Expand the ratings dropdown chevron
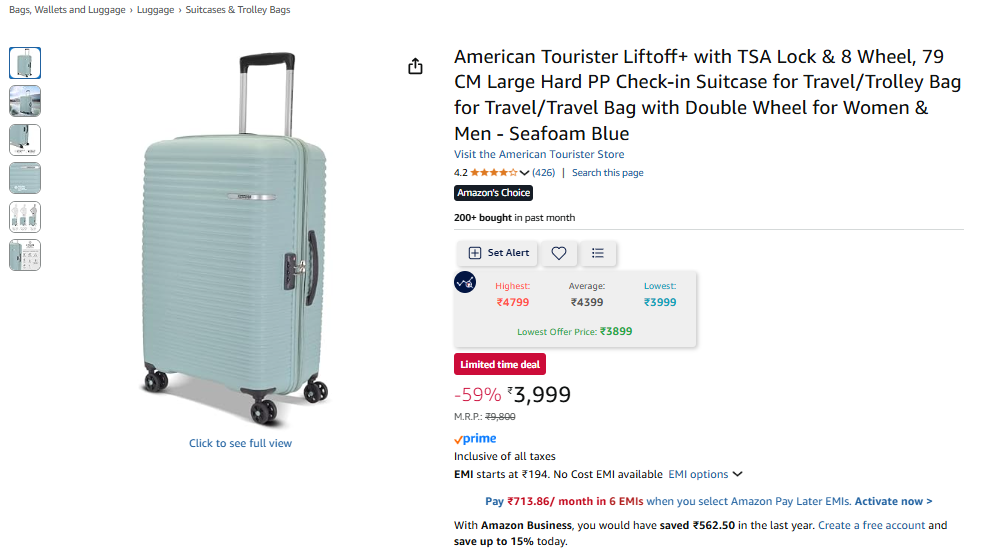The image size is (981, 554). click(524, 173)
